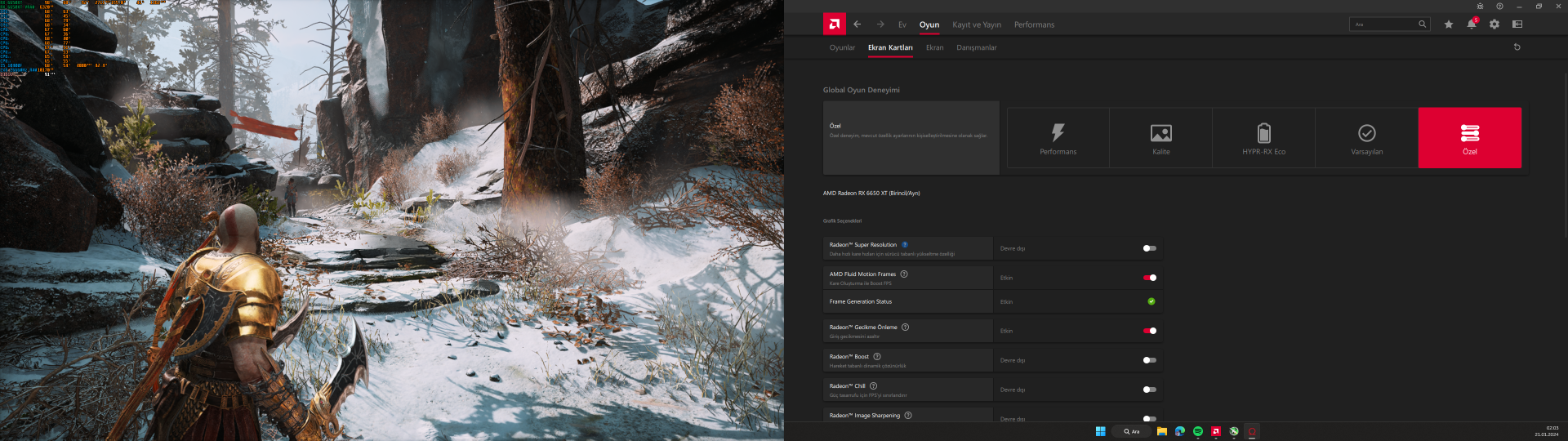Open Microsoft Edge from taskbar
This screenshot has width=1568, height=441.
coord(1179,431)
